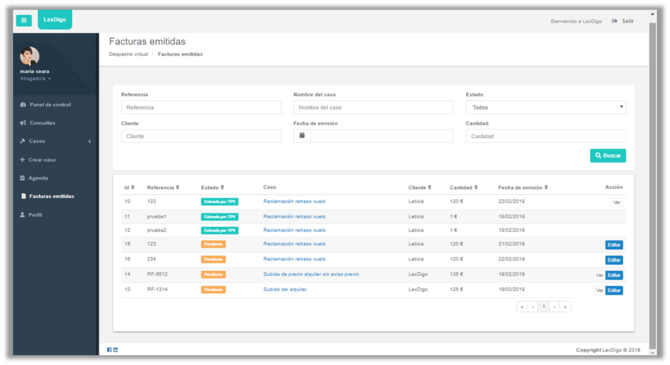Go to first page in pagination
The height and width of the screenshot is (365, 670).
coord(522,307)
